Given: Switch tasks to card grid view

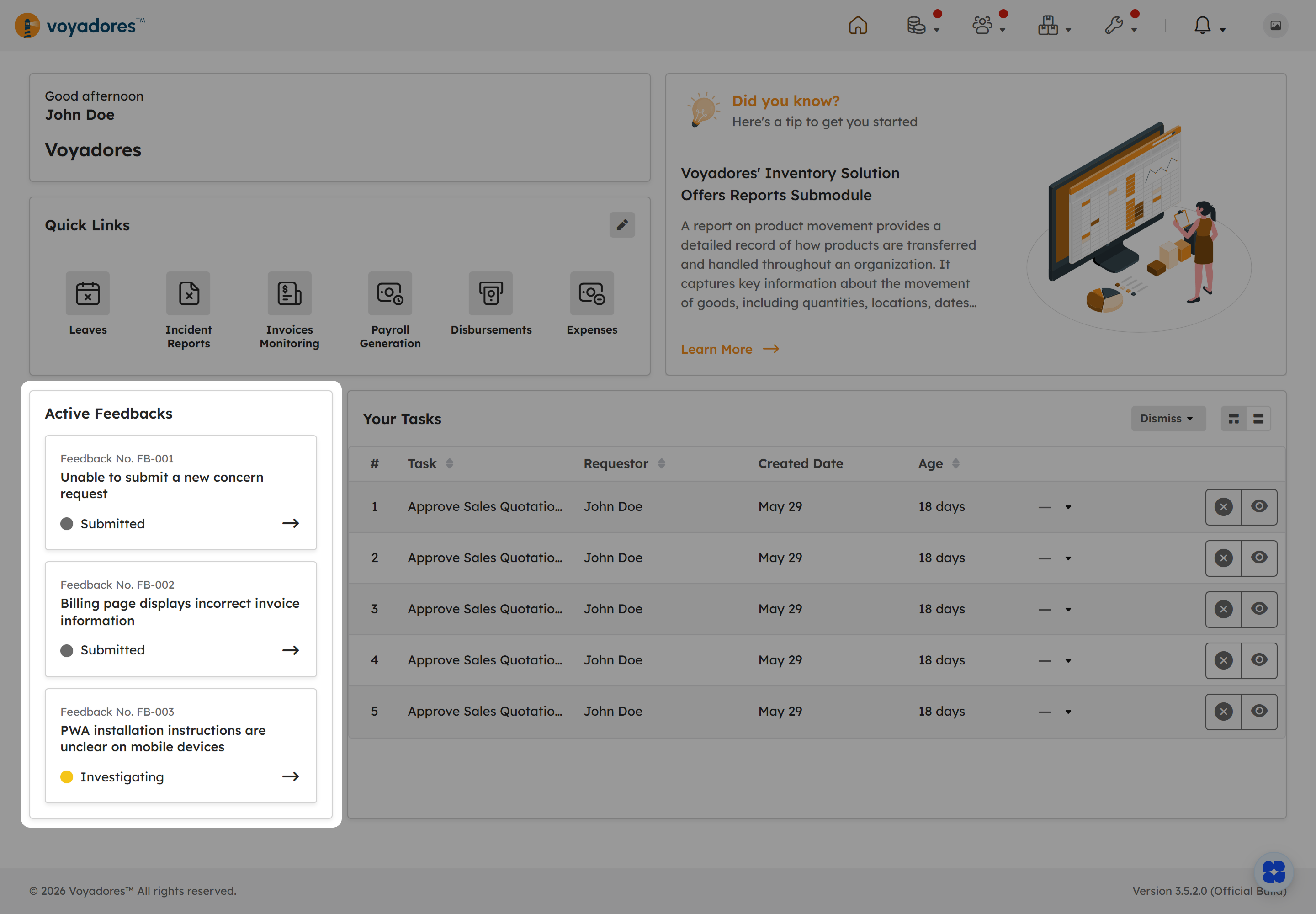Looking at the screenshot, I should (x=1234, y=419).
